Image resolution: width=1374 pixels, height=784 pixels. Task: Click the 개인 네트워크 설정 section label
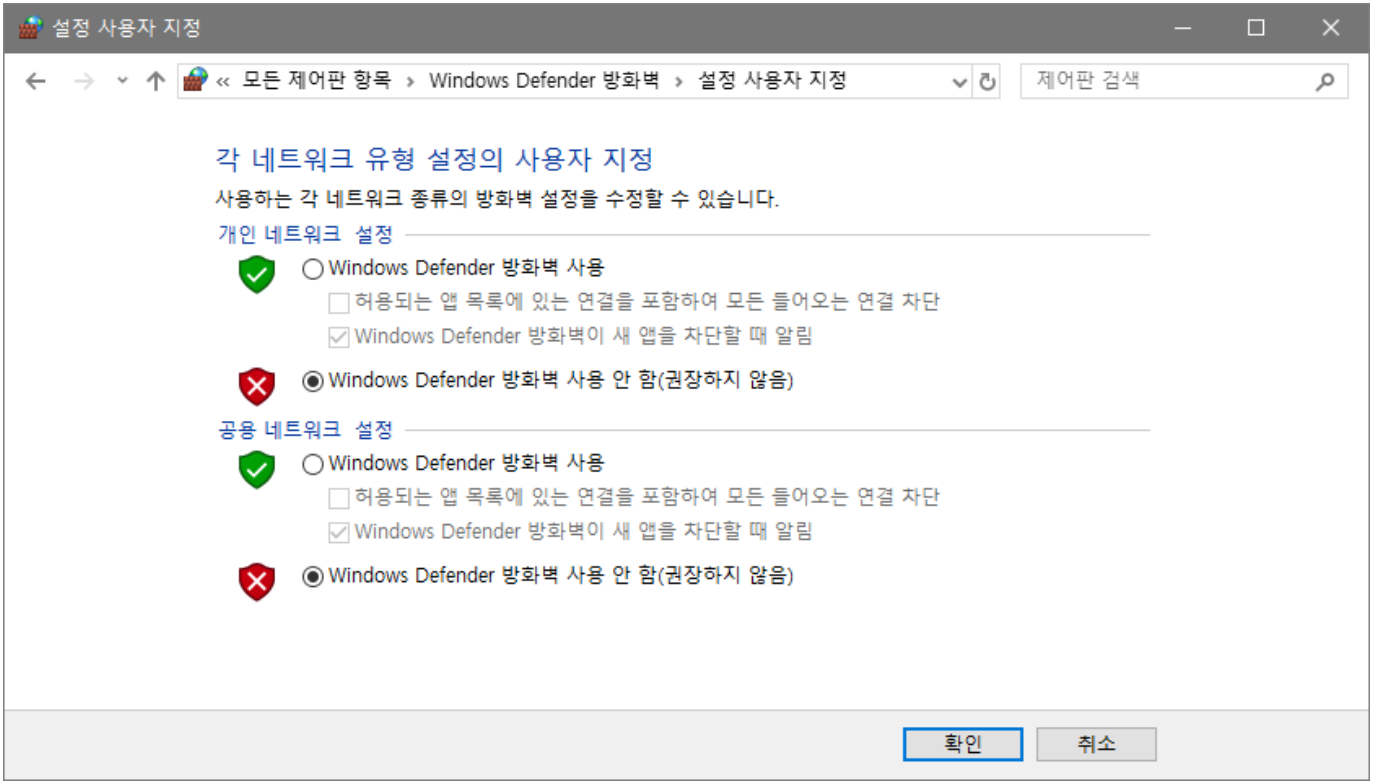click(x=305, y=235)
